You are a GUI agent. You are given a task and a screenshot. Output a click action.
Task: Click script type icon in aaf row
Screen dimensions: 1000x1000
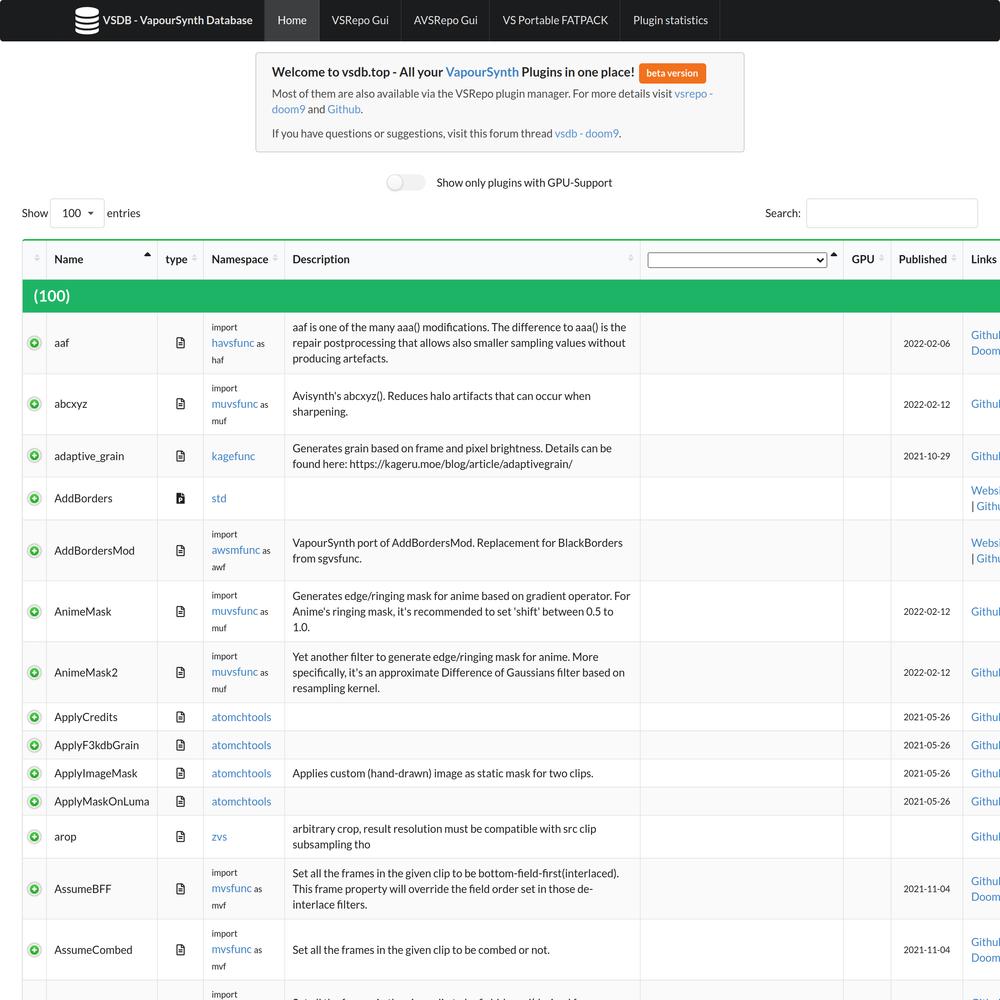click(180, 343)
